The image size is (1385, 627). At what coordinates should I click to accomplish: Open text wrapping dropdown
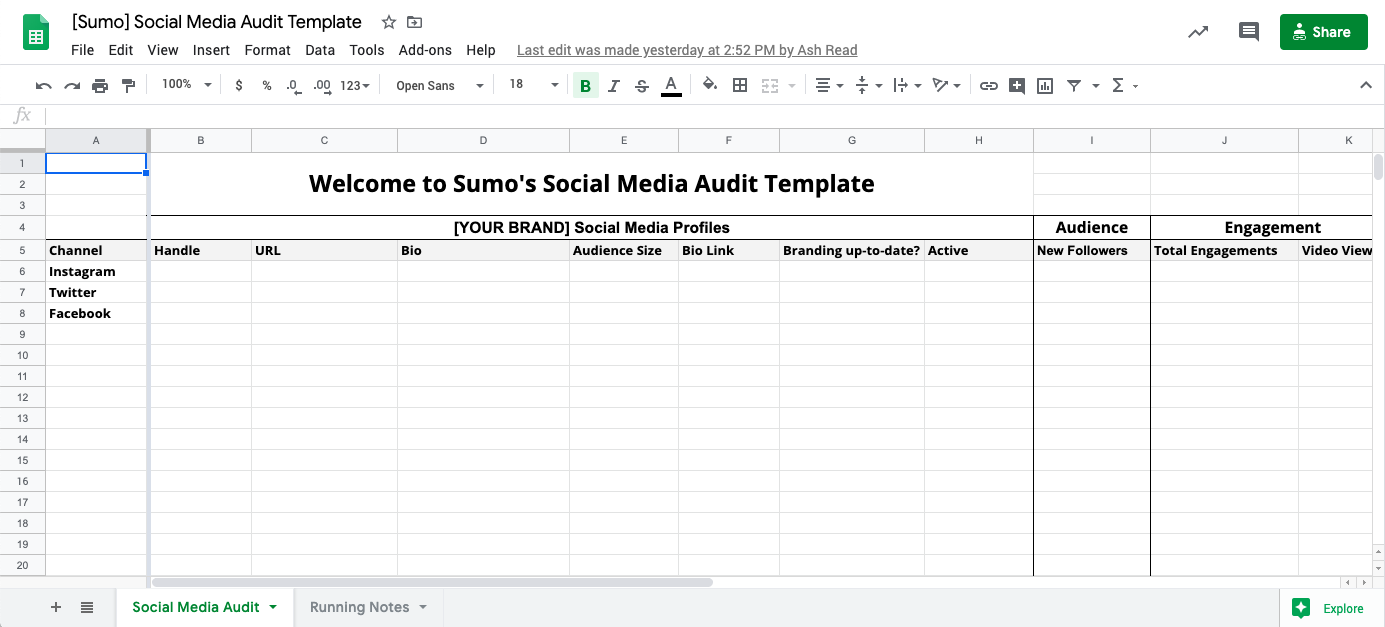[x=907, y=86]
